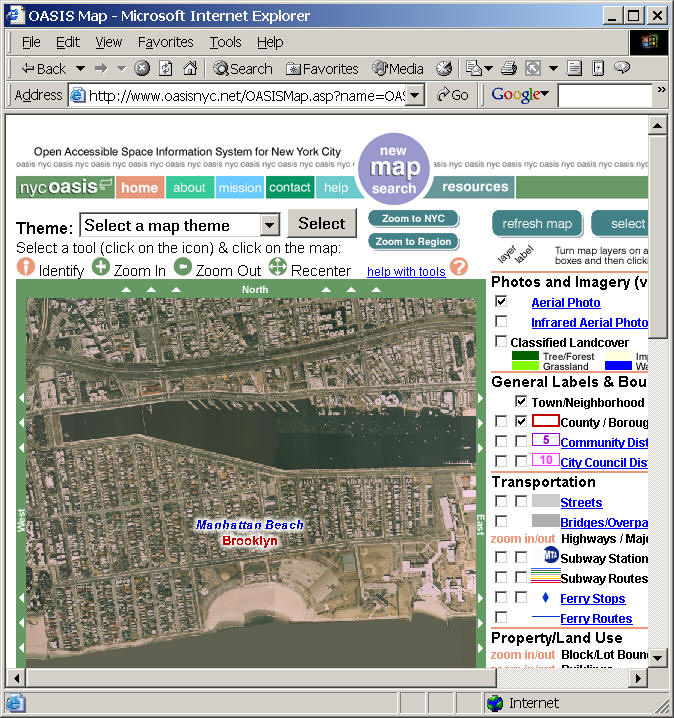Open the Media toolbar button

point(397,69)
